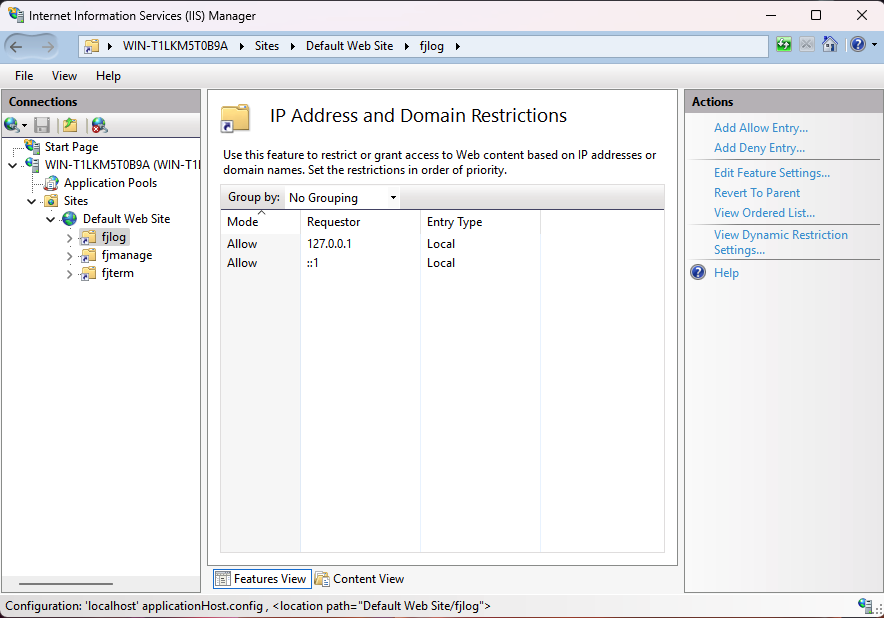Expand the fjmanage site node
This screenshot has width=884, height=618.
click(68, 254)
